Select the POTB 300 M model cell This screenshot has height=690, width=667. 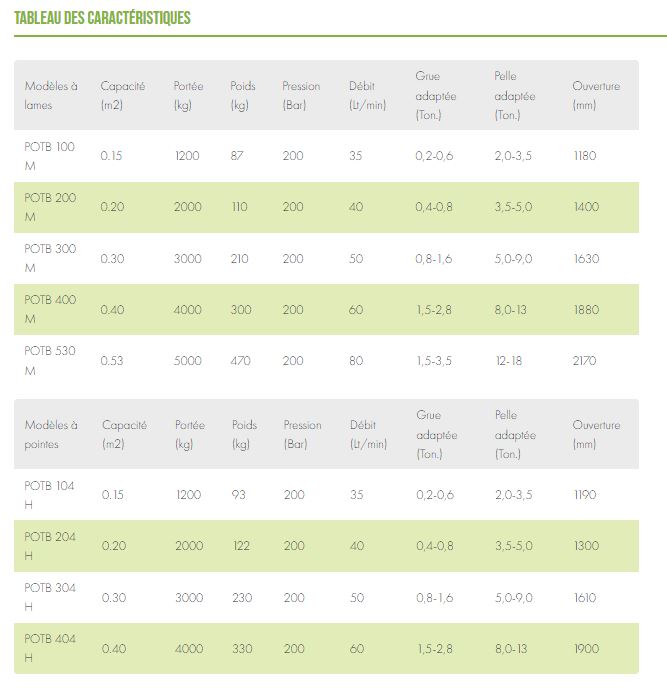(x=49, y=258)
